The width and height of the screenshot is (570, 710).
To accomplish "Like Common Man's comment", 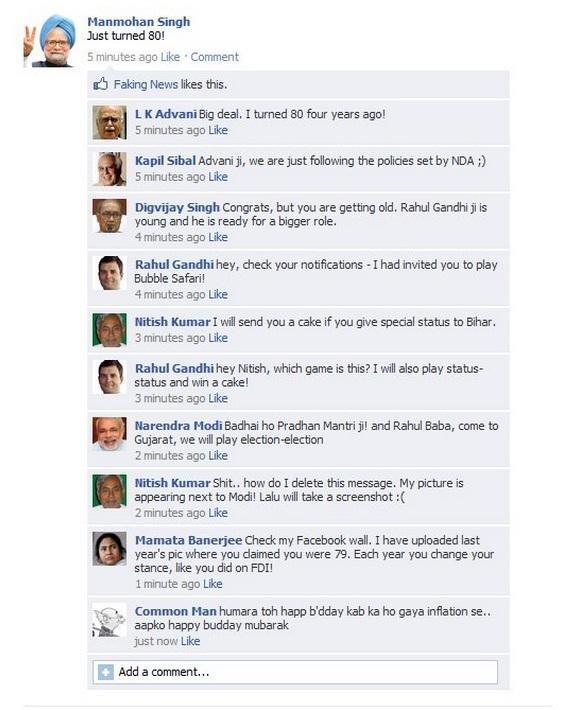I will 190,642.
